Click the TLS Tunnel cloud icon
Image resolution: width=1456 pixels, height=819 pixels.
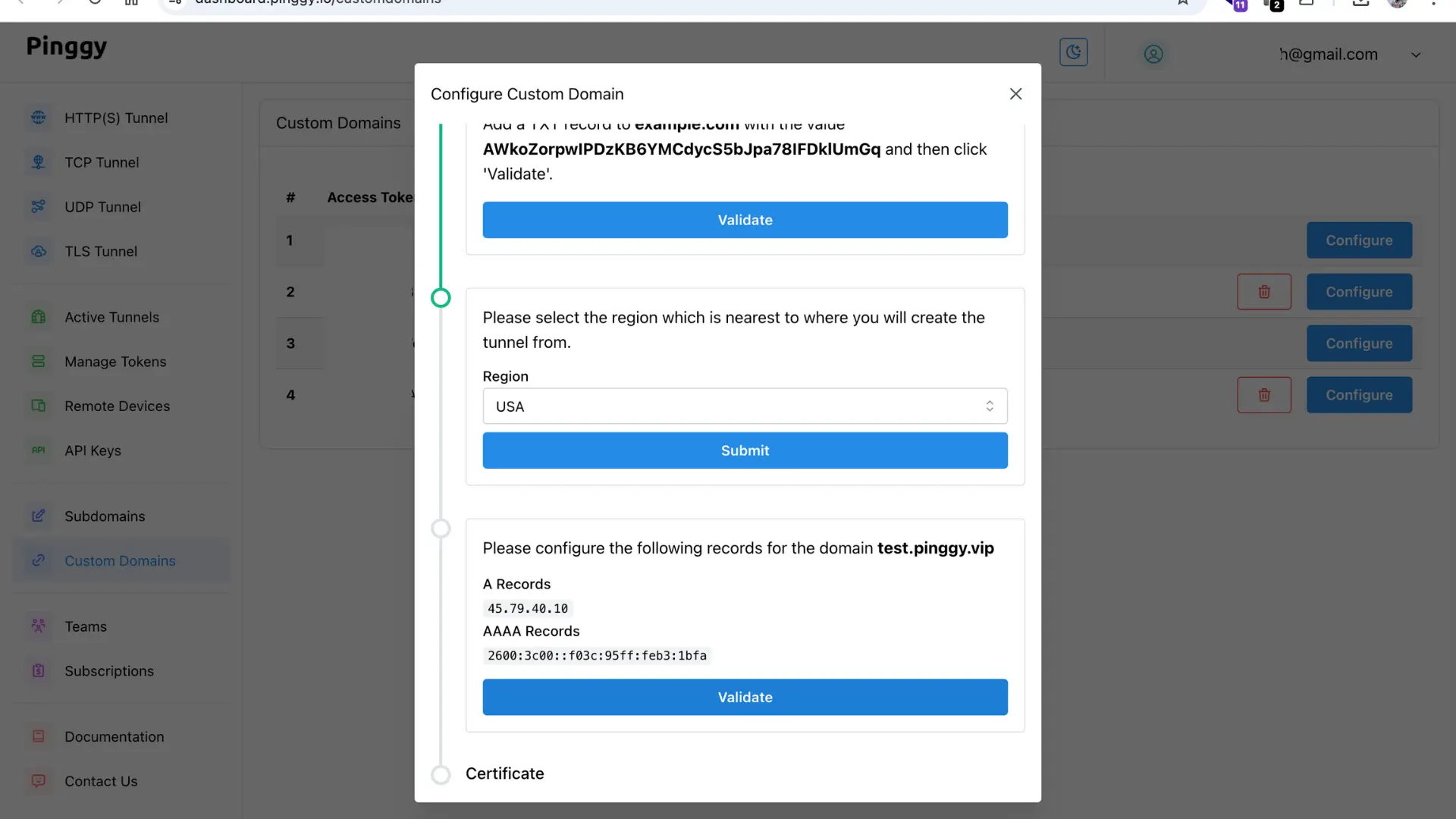tap(39, 251)
